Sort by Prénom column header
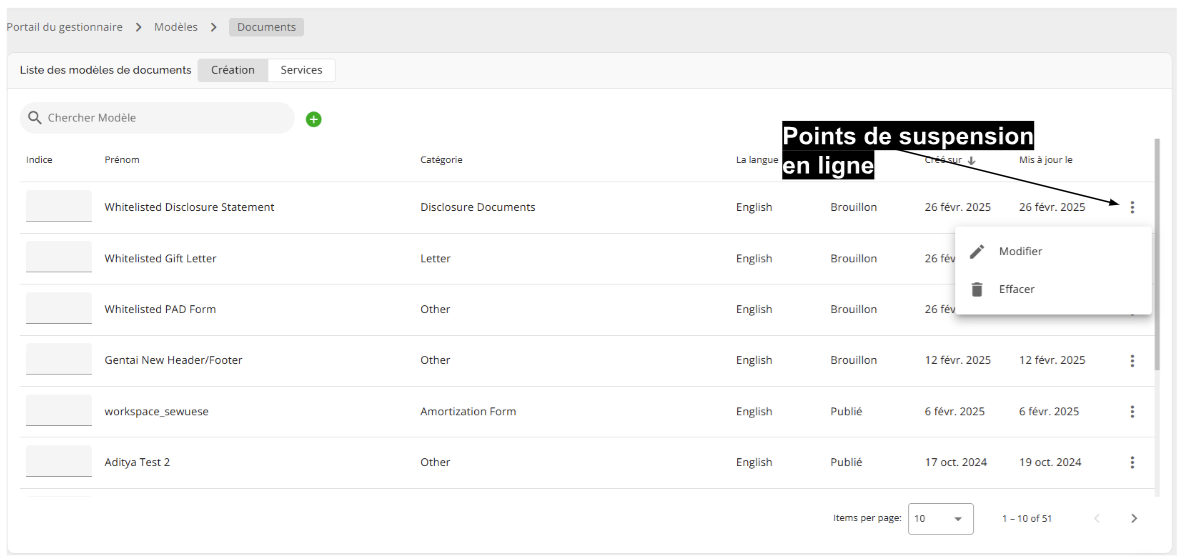This screenshot has height=560, width=1189. [x=122, y=160]
